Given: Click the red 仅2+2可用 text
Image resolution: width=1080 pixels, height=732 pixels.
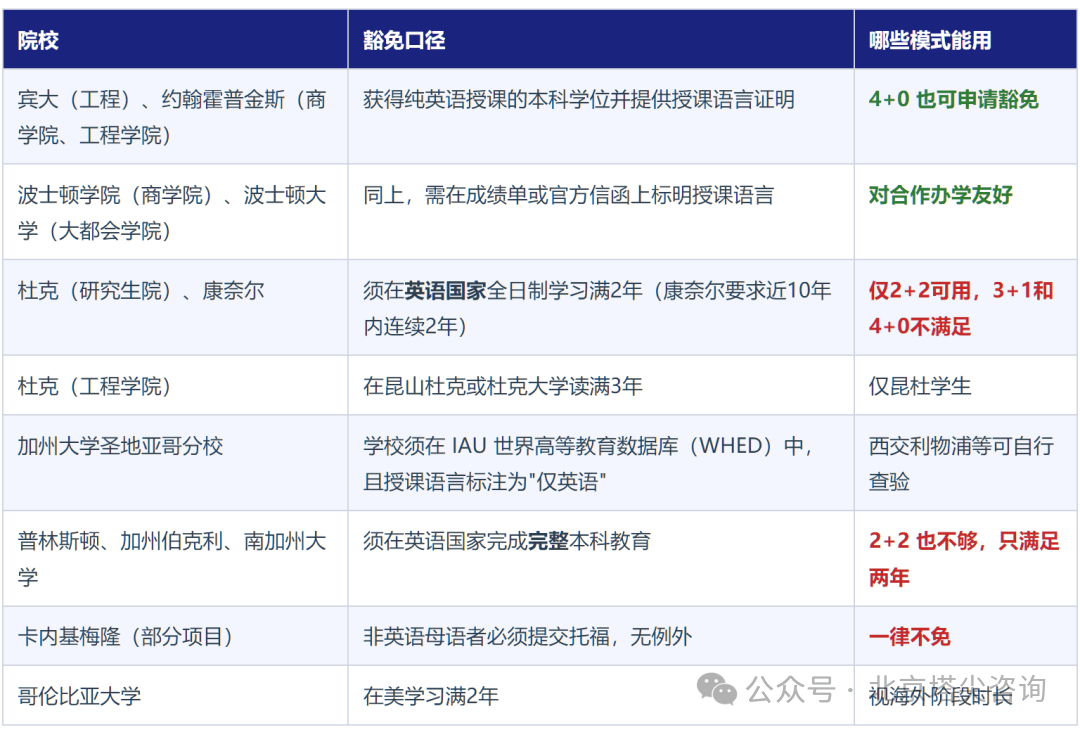Looking at the screenshot, I should [920, 291].
